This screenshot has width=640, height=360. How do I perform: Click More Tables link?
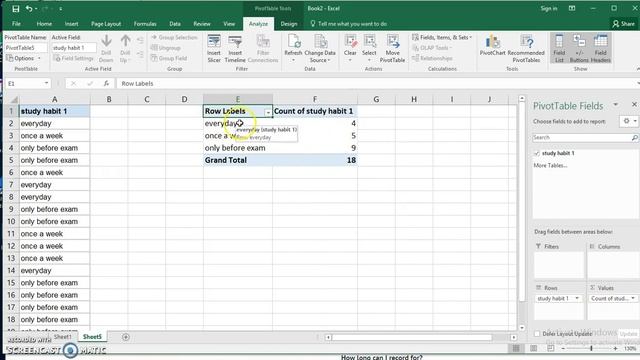point(550,166)
